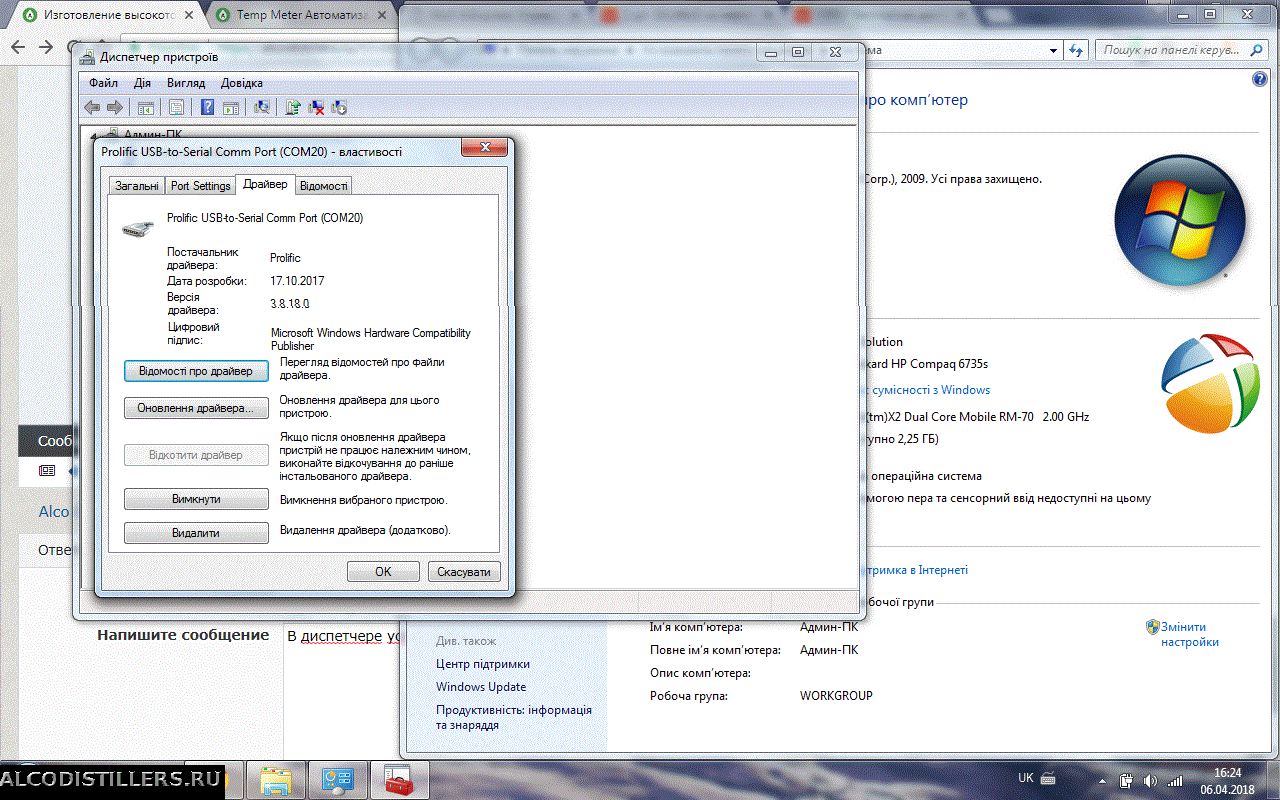Open the Windows Update link
The width and height of the screenshot is (1280, 800).
click(481, 687)
